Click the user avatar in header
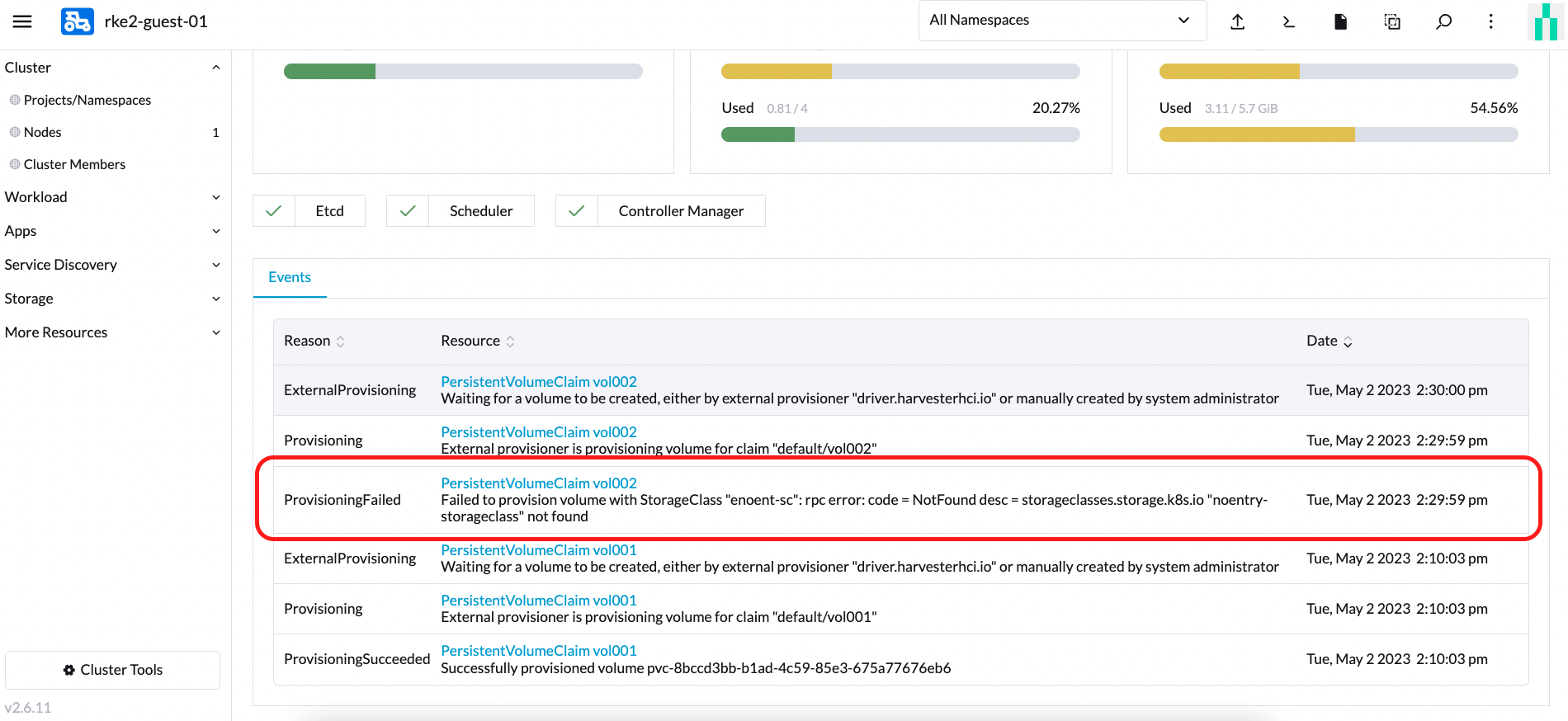Viewport: 1568px width, 721px height. pyautogui.click(x=1546, y=21)
